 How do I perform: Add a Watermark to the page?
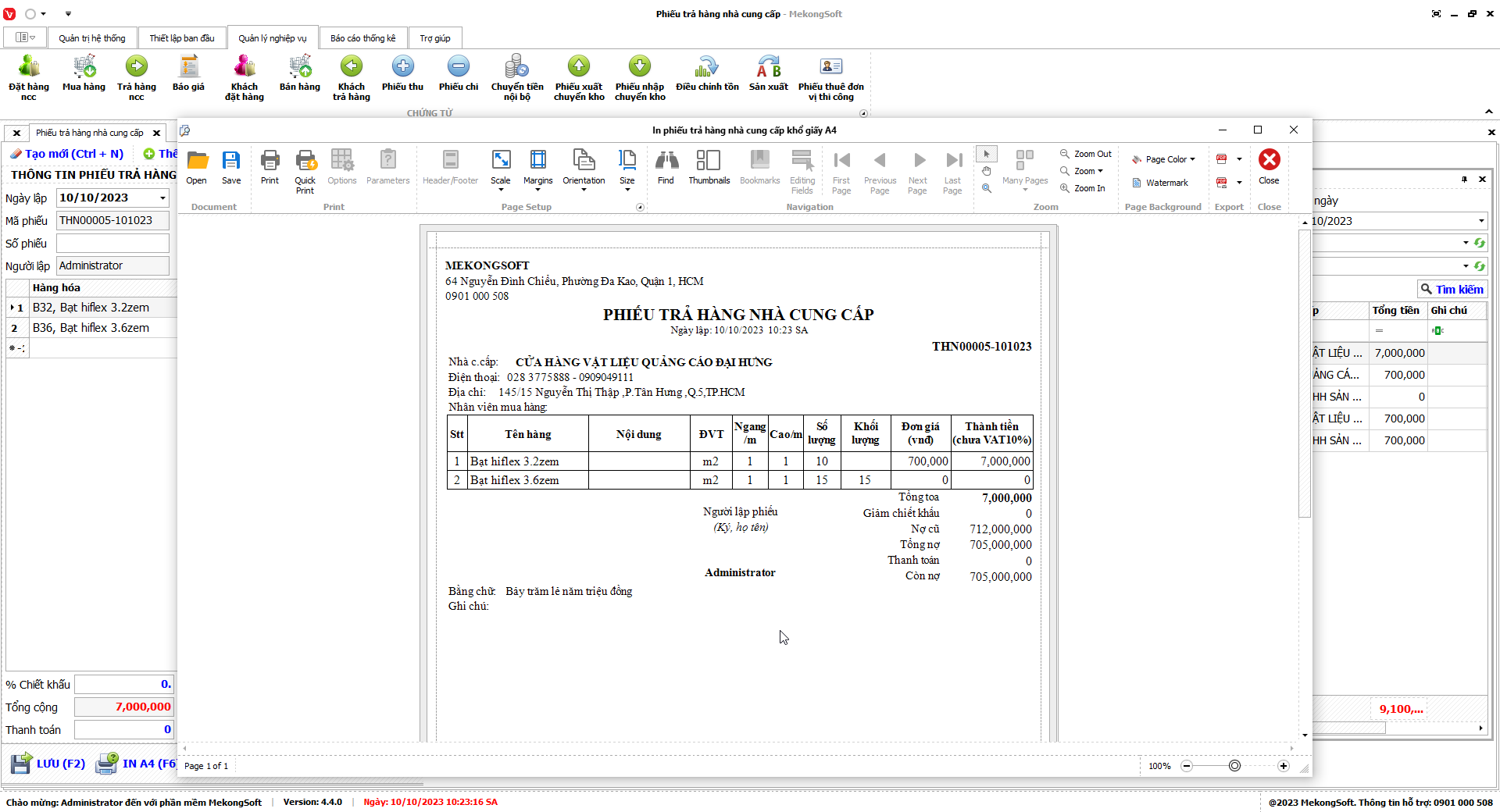[1160, 183]
